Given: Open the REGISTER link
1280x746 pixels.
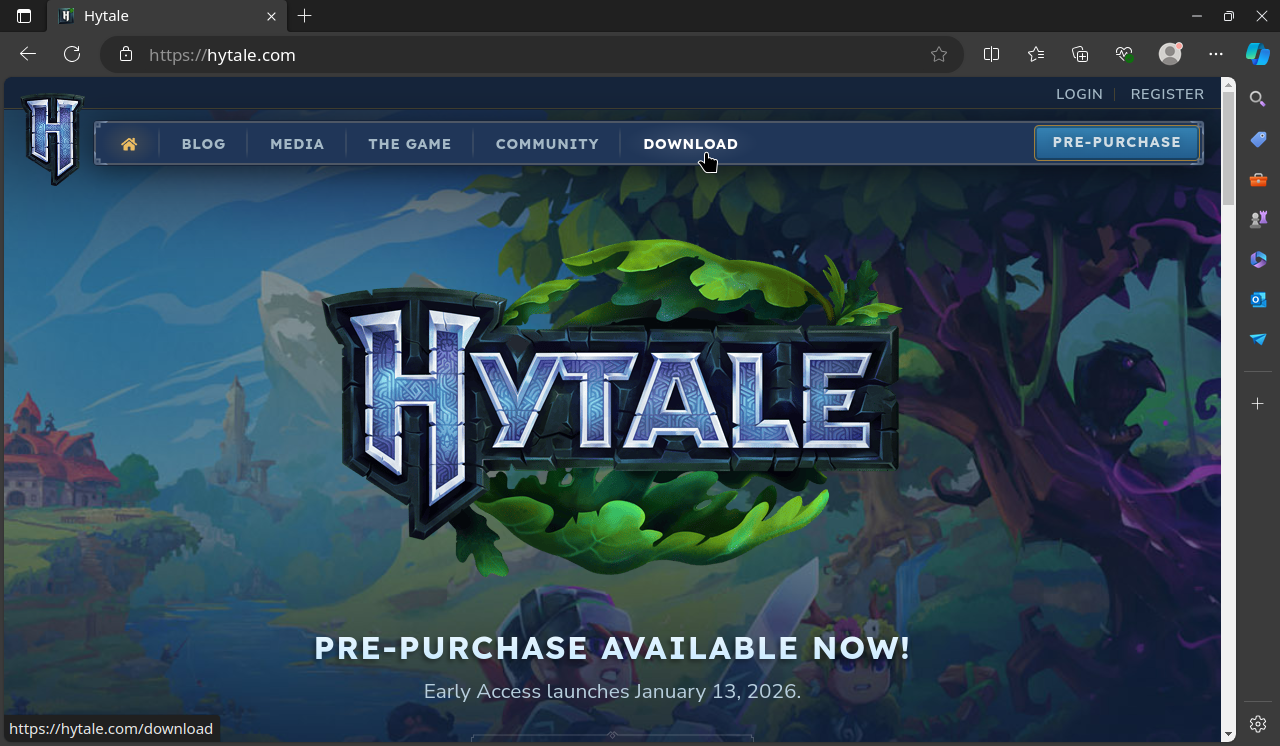Looking at the screenshot, I should (x=1167, y=93).
